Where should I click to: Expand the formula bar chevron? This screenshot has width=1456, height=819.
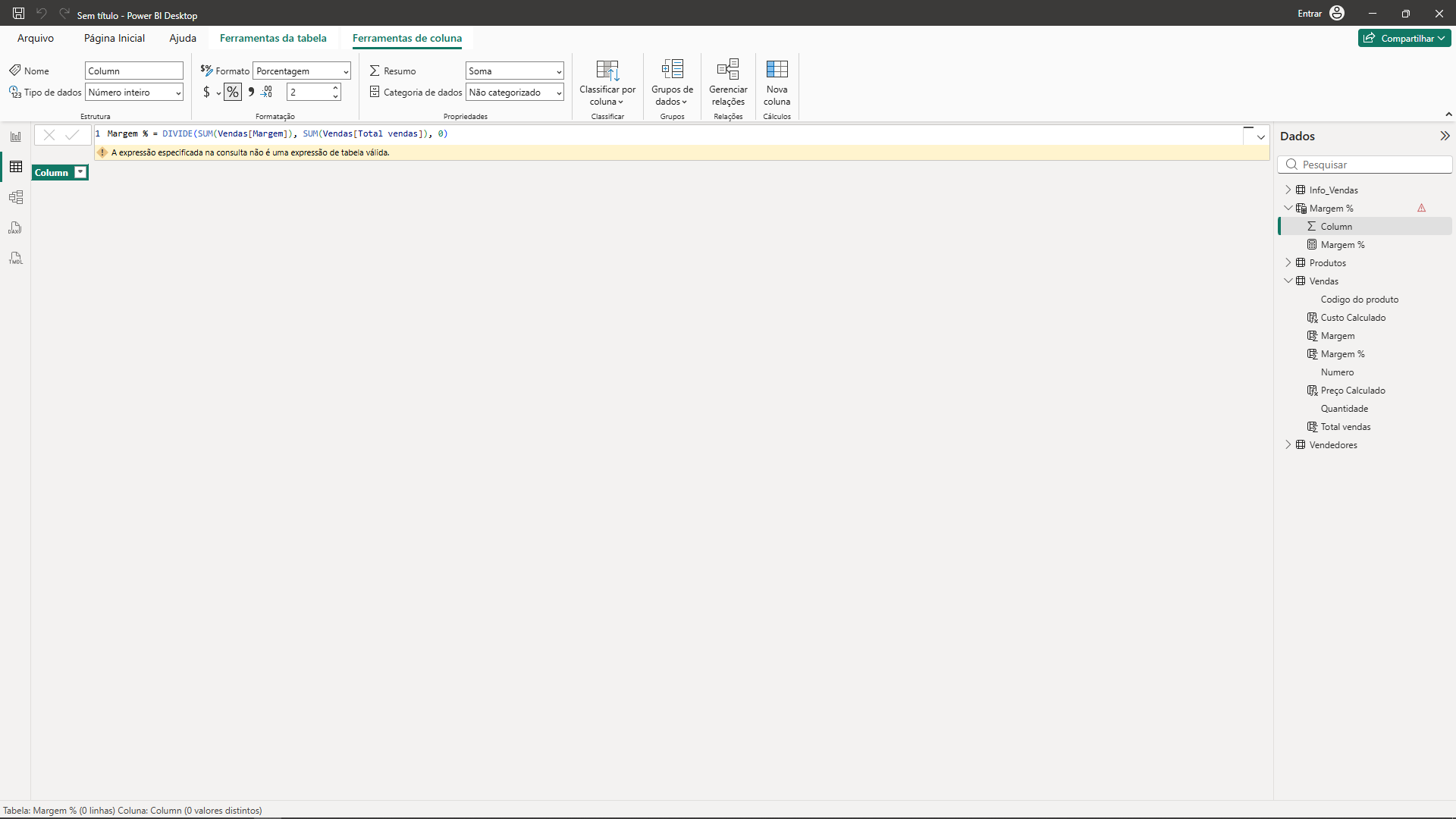pyautogui.click(x=1260, y=137)
